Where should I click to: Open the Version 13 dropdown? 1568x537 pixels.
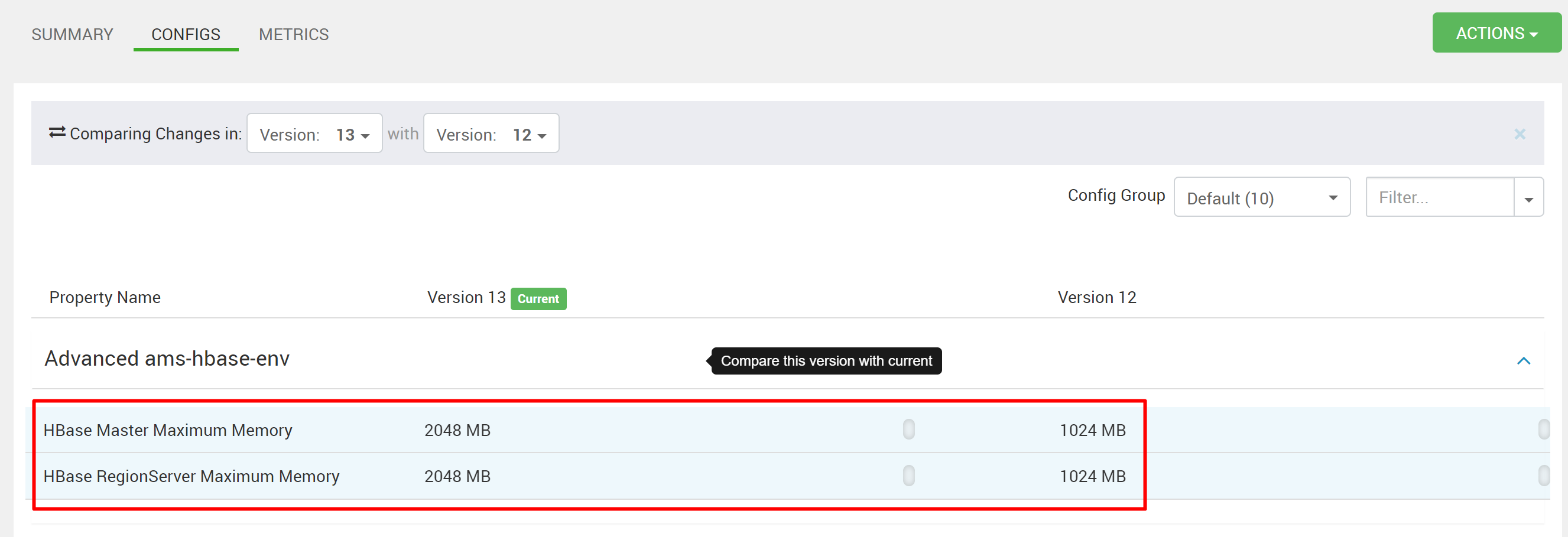coord(314,134)
